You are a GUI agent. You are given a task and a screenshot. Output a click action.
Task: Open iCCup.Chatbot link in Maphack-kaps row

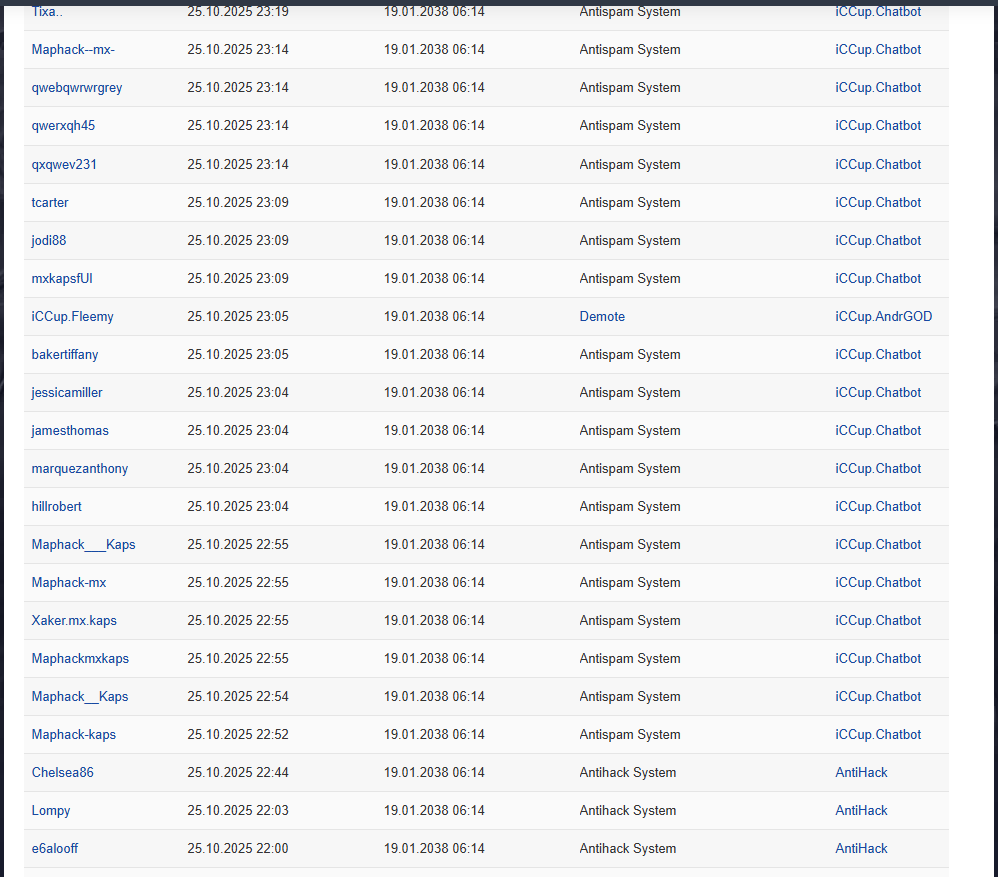click(x=878, y=735)
